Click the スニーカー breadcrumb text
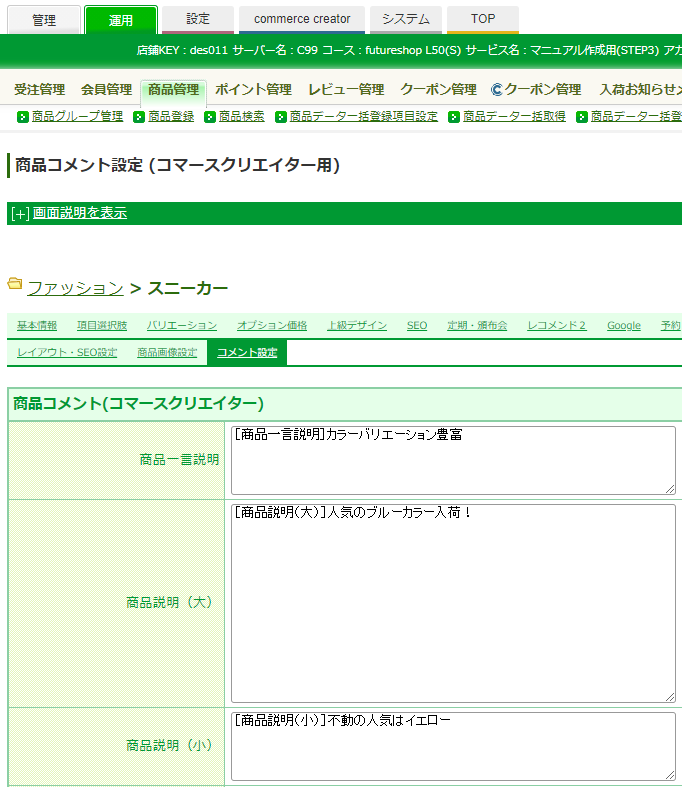 point(188,288)
